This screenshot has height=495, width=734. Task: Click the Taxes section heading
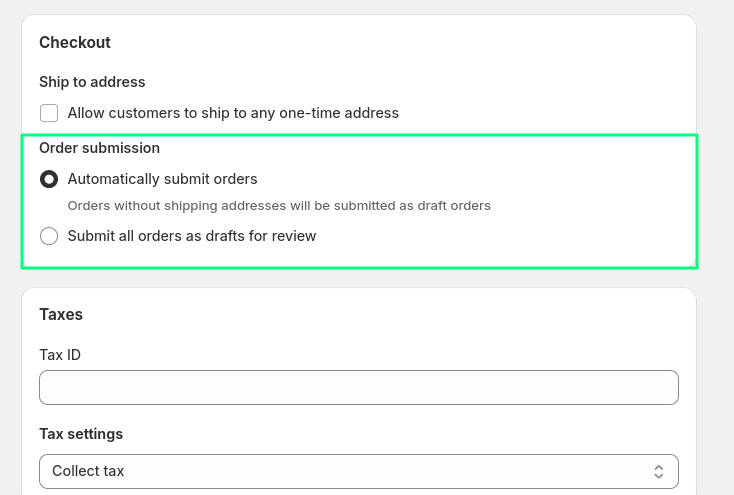click(x=61, y=315)
